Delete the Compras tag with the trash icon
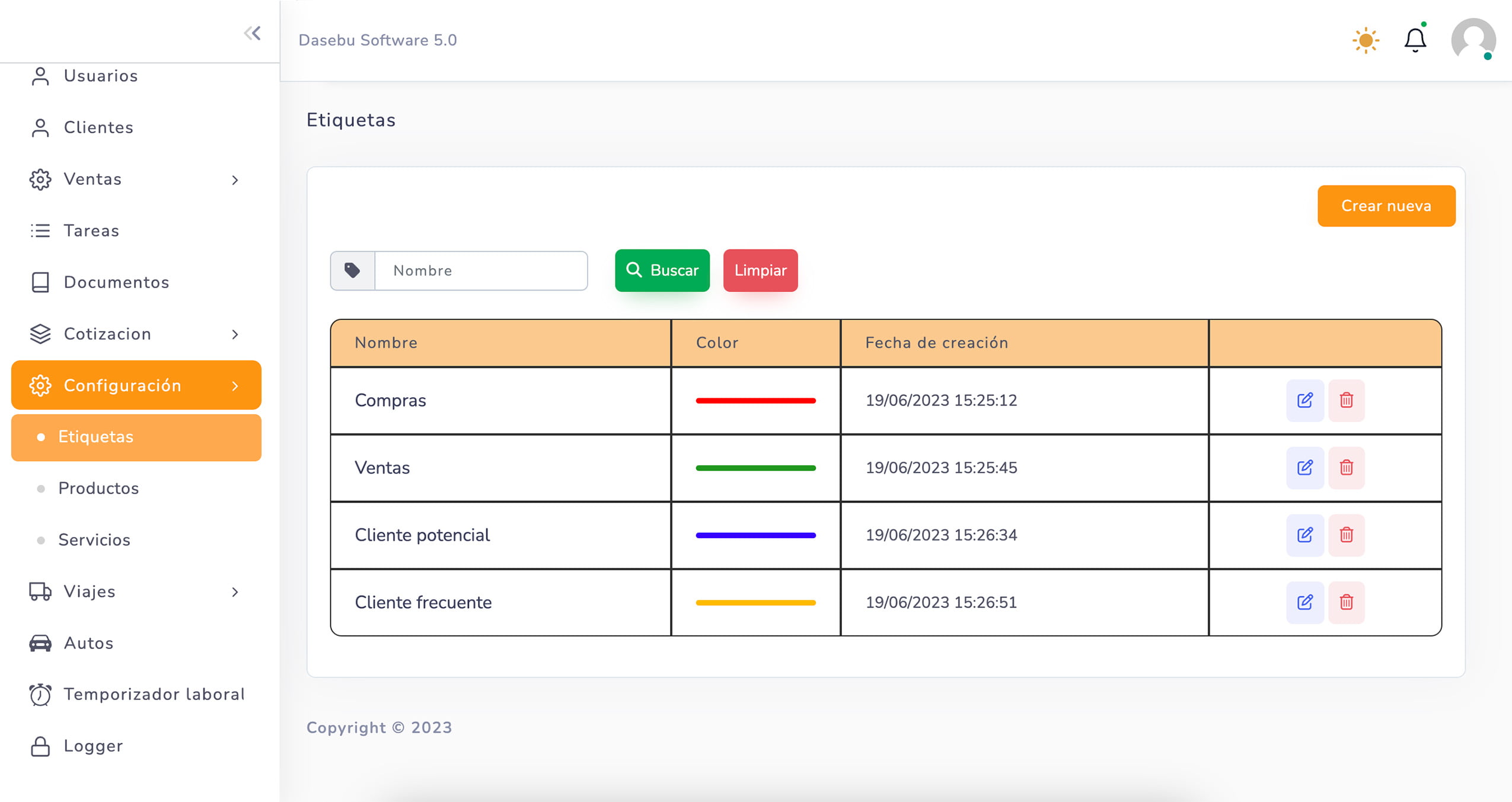1512x802 pixels. pyautogui.click(x=1346, y=400)
